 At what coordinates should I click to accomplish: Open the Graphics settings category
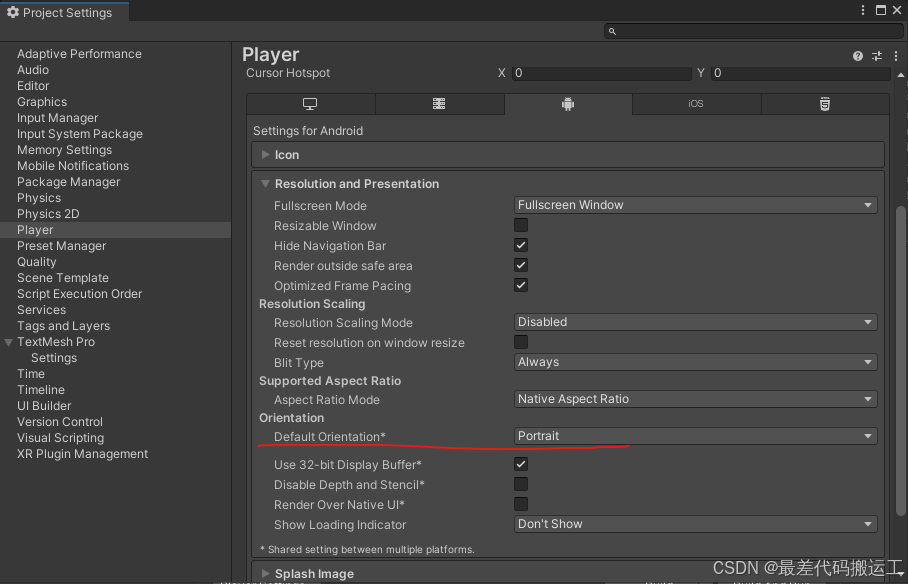click(x=42, y=102)
